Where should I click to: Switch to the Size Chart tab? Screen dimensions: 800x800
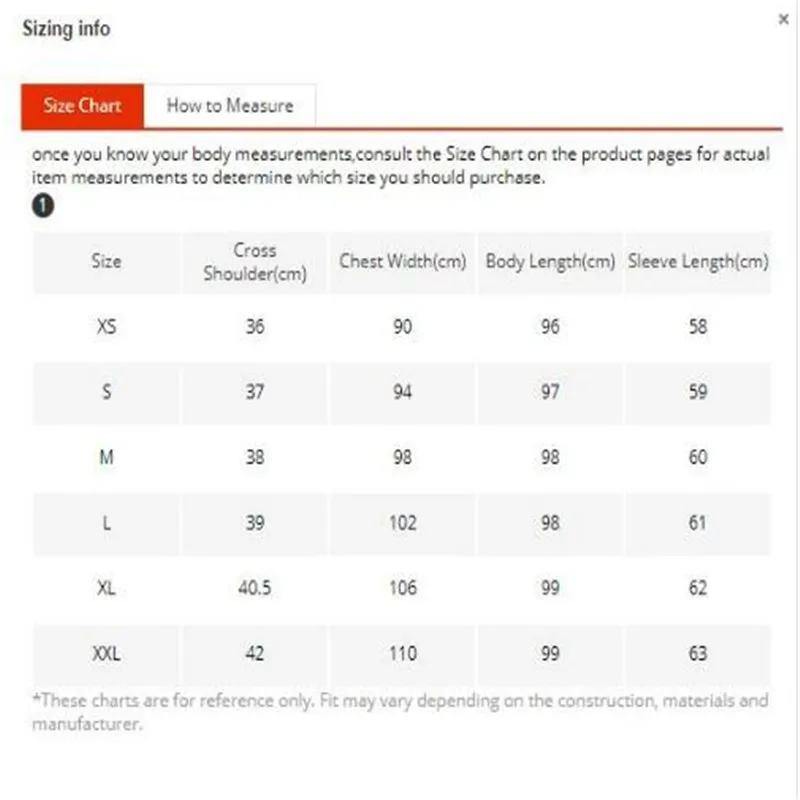click(83, 105)
